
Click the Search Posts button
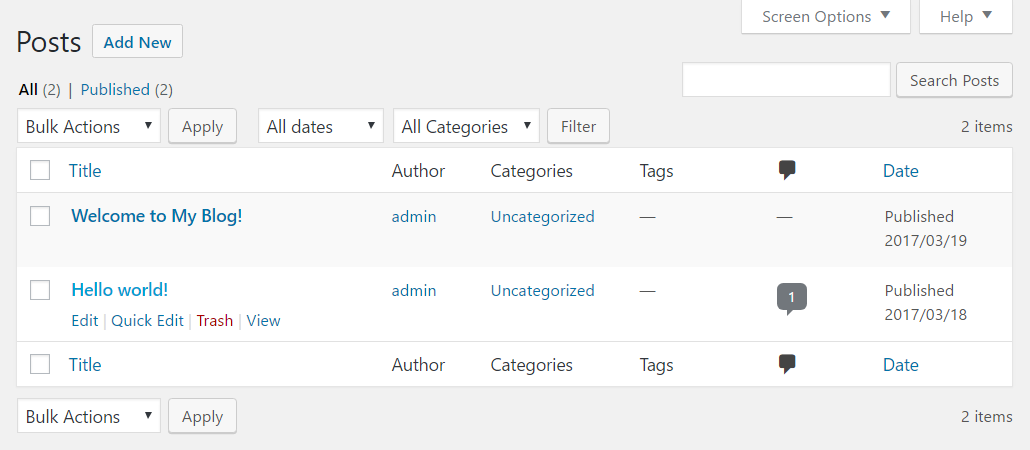click(x=954, y=81)
